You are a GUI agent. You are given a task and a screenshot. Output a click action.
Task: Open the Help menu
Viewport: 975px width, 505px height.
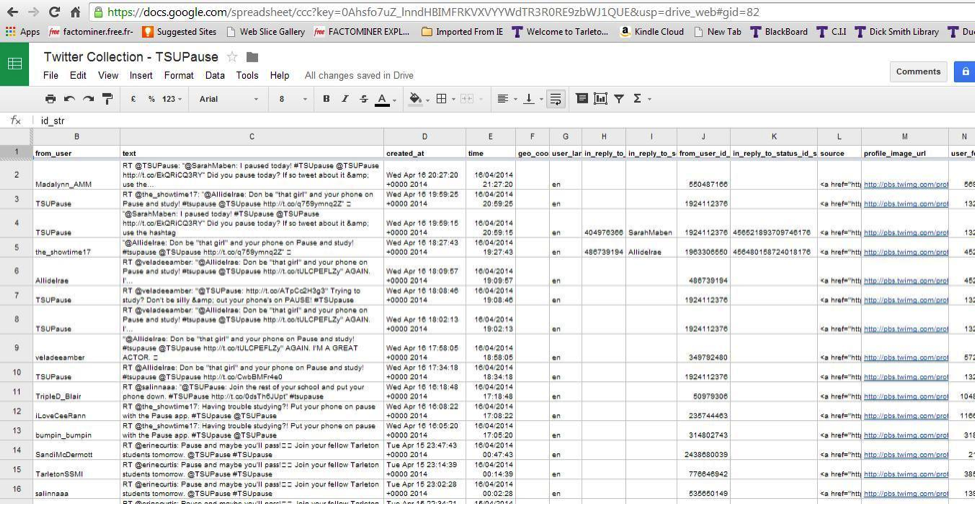point(280,75)
